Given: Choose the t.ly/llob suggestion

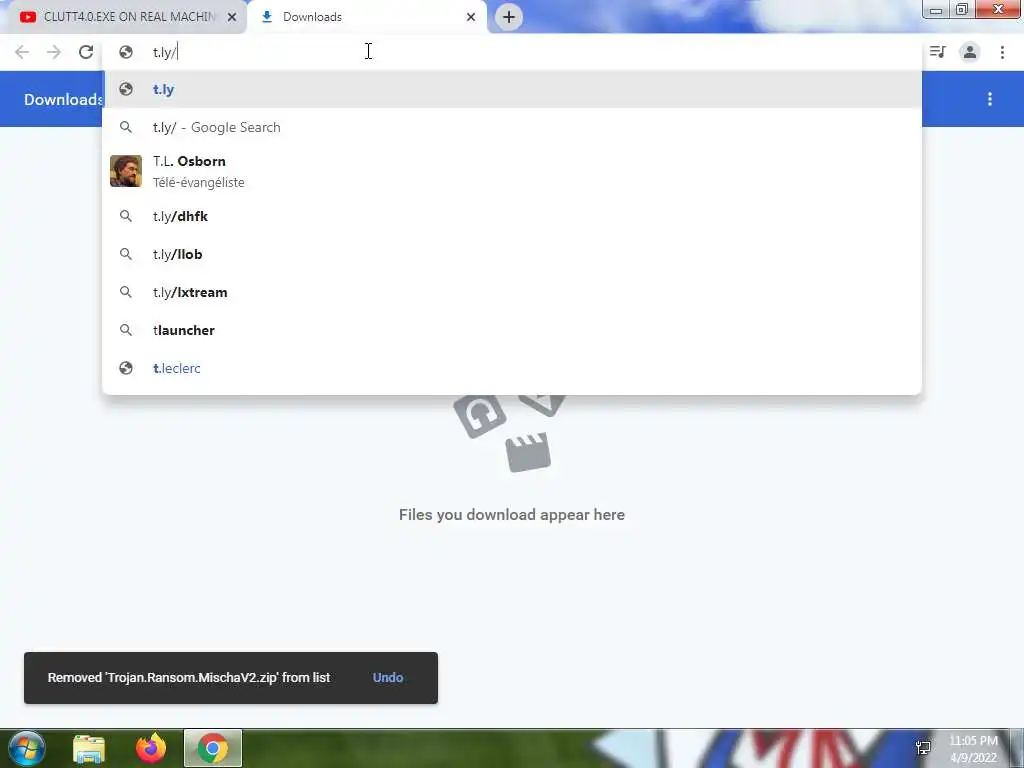Looking at the screenshot, I should pos(512,254).
